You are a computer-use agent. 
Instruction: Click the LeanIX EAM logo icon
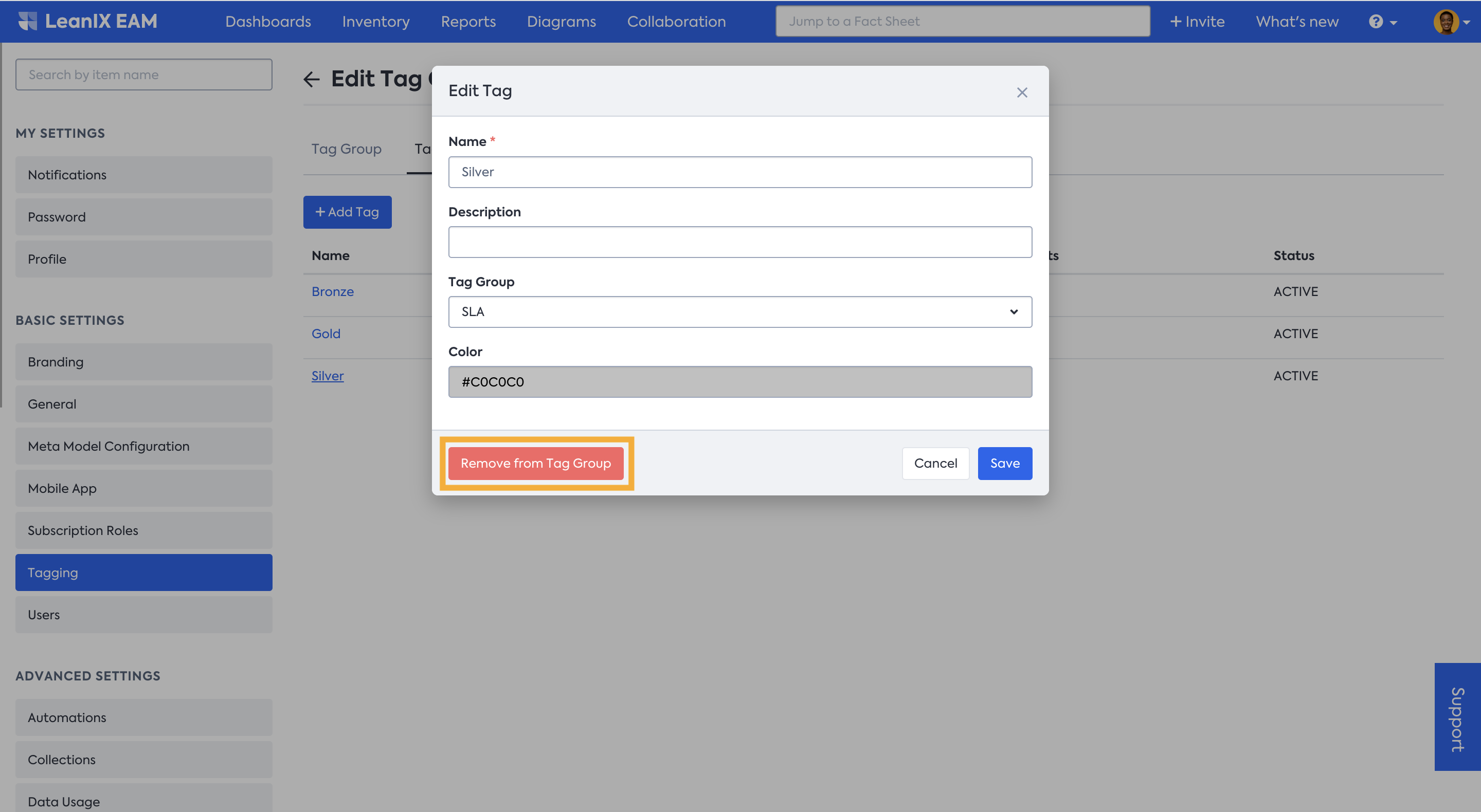[x=27, y=21]
